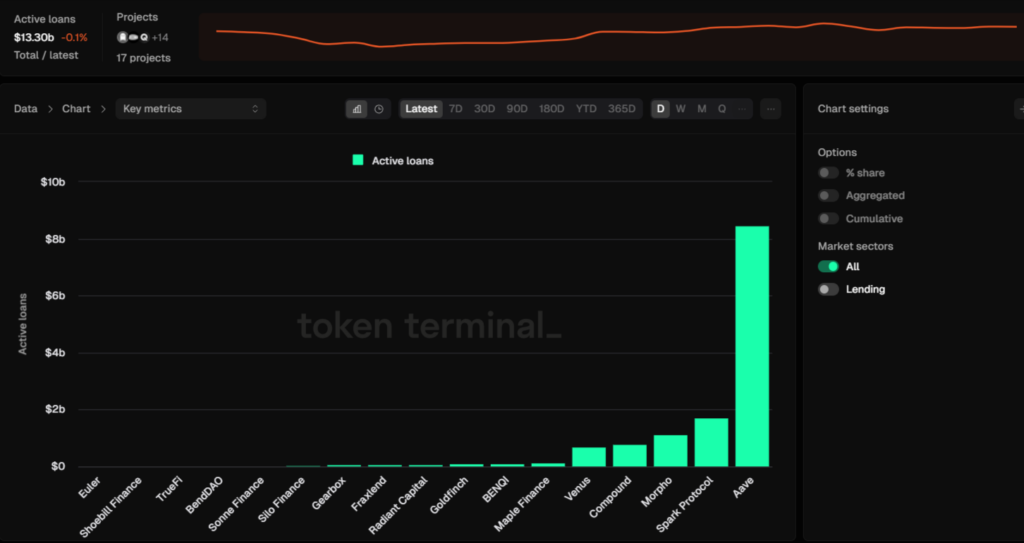
Task: Toggle the Lending market sector
Action: coord(828,290)
